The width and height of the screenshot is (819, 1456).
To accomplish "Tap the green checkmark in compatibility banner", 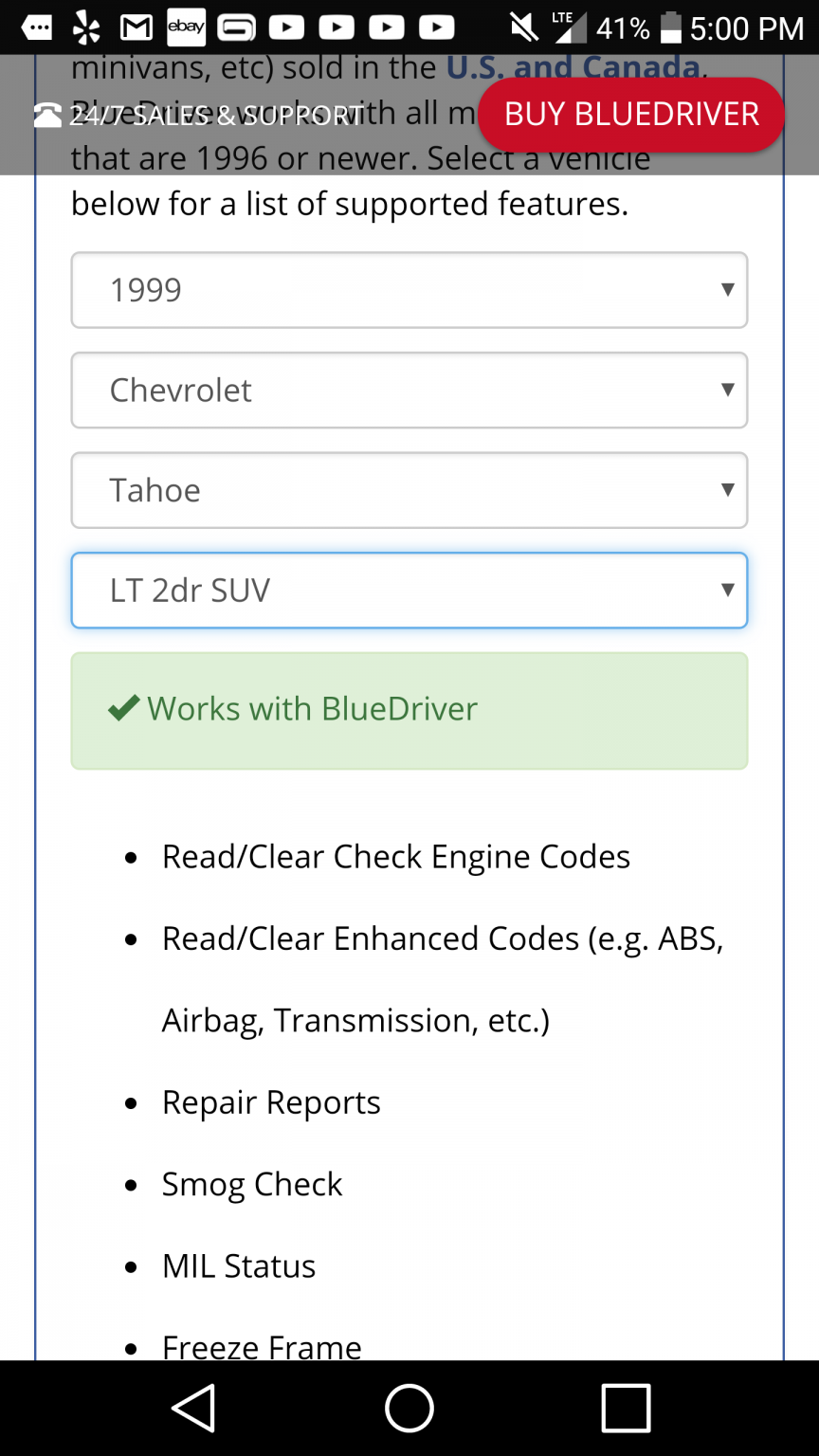I will pyautogui.click(x=123, y=708).
